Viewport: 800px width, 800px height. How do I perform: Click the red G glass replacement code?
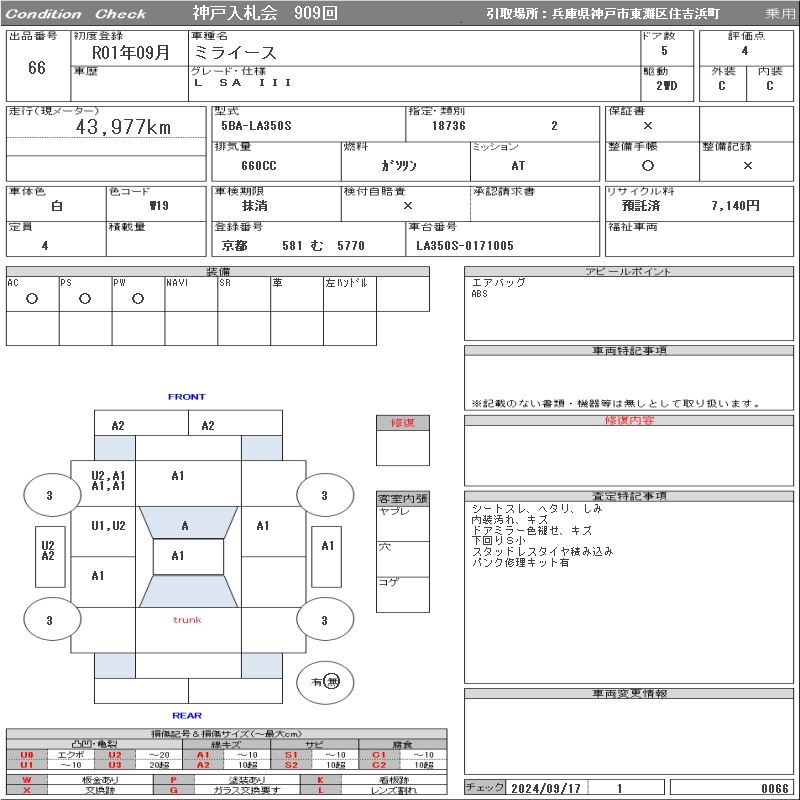pos(174,790)
